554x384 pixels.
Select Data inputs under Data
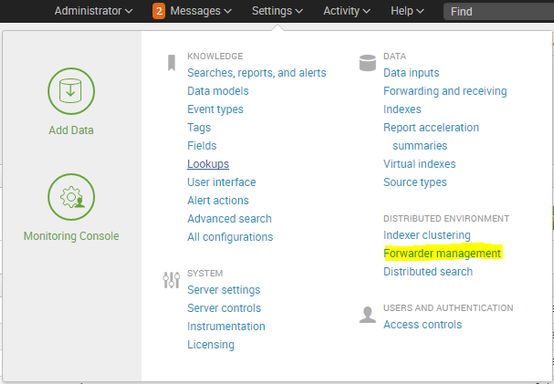click(x=411, y=73)
